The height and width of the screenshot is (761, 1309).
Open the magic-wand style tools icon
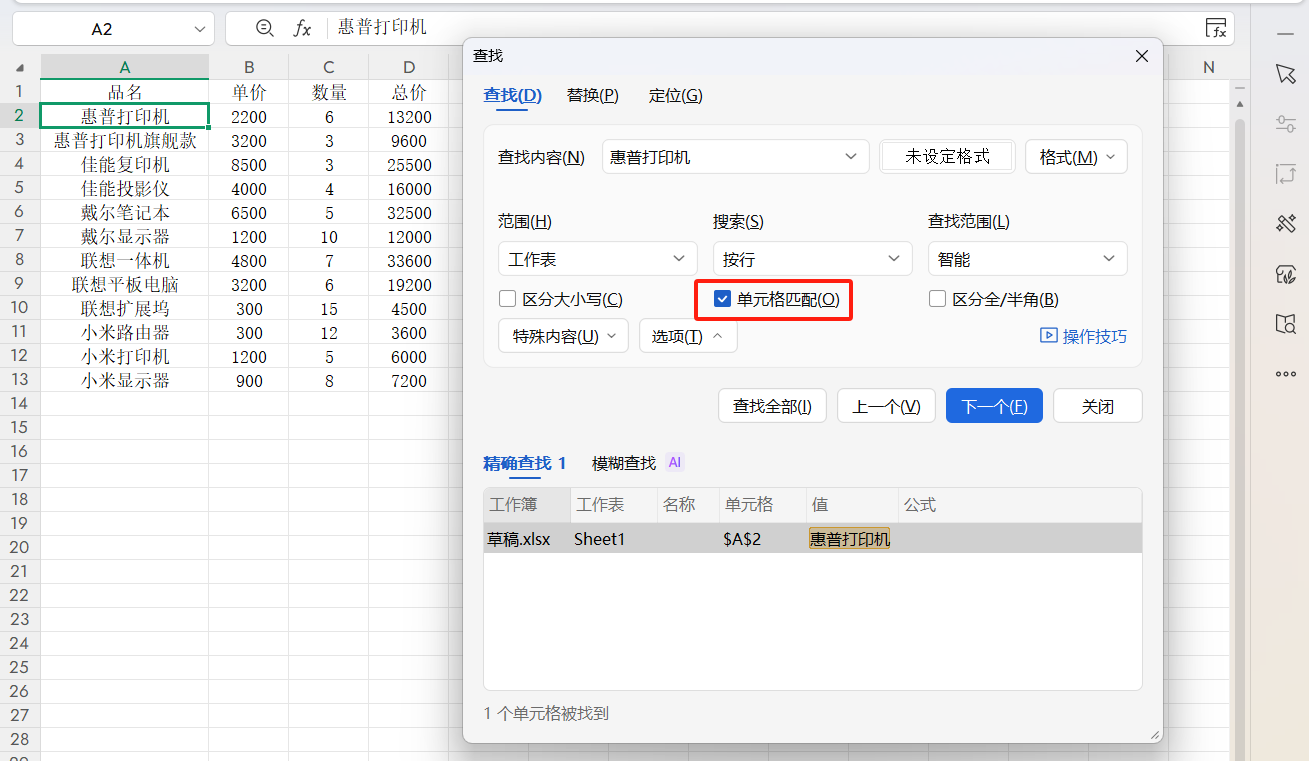click(x=1286, y=223)
